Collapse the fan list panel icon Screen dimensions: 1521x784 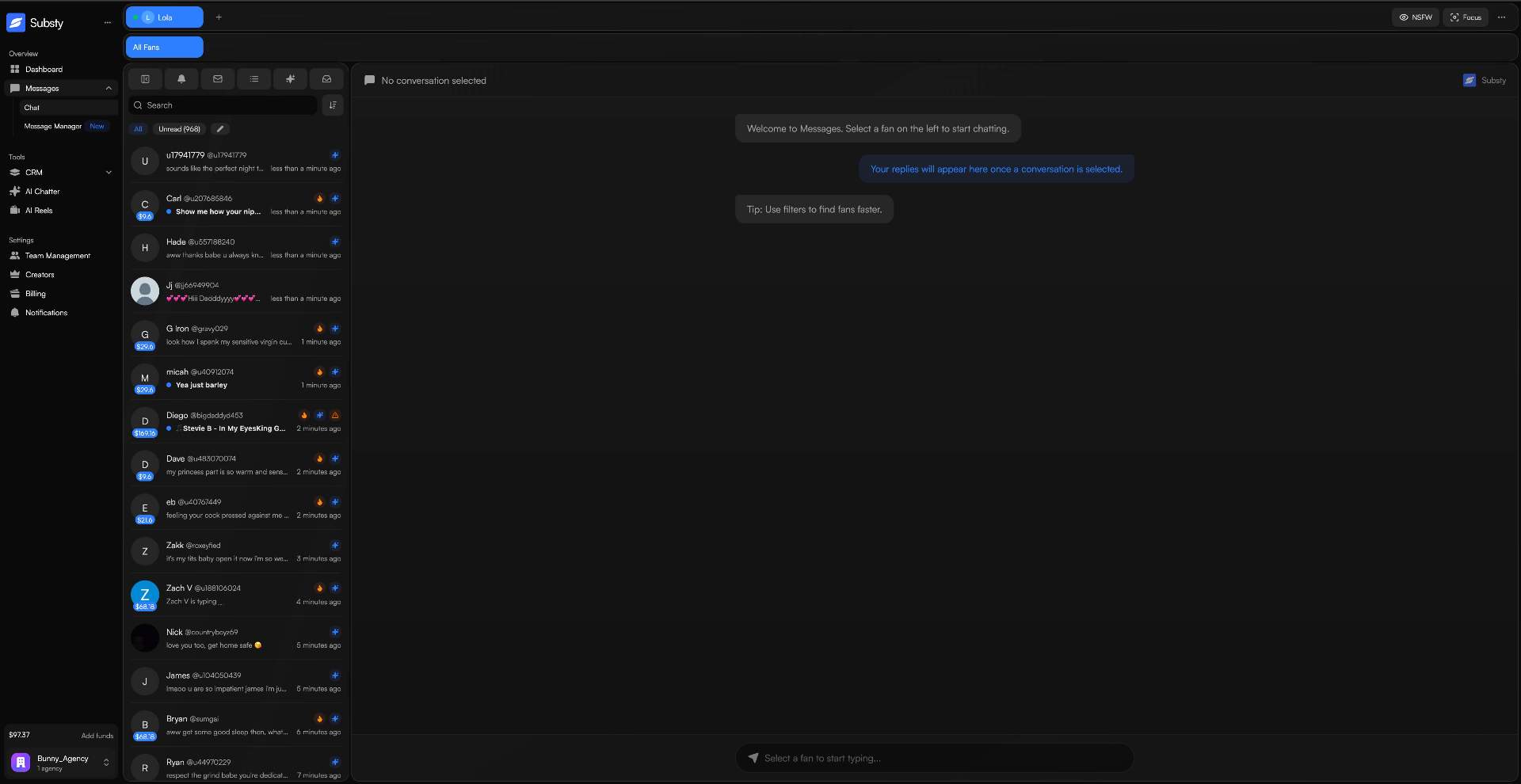point(145,79)
